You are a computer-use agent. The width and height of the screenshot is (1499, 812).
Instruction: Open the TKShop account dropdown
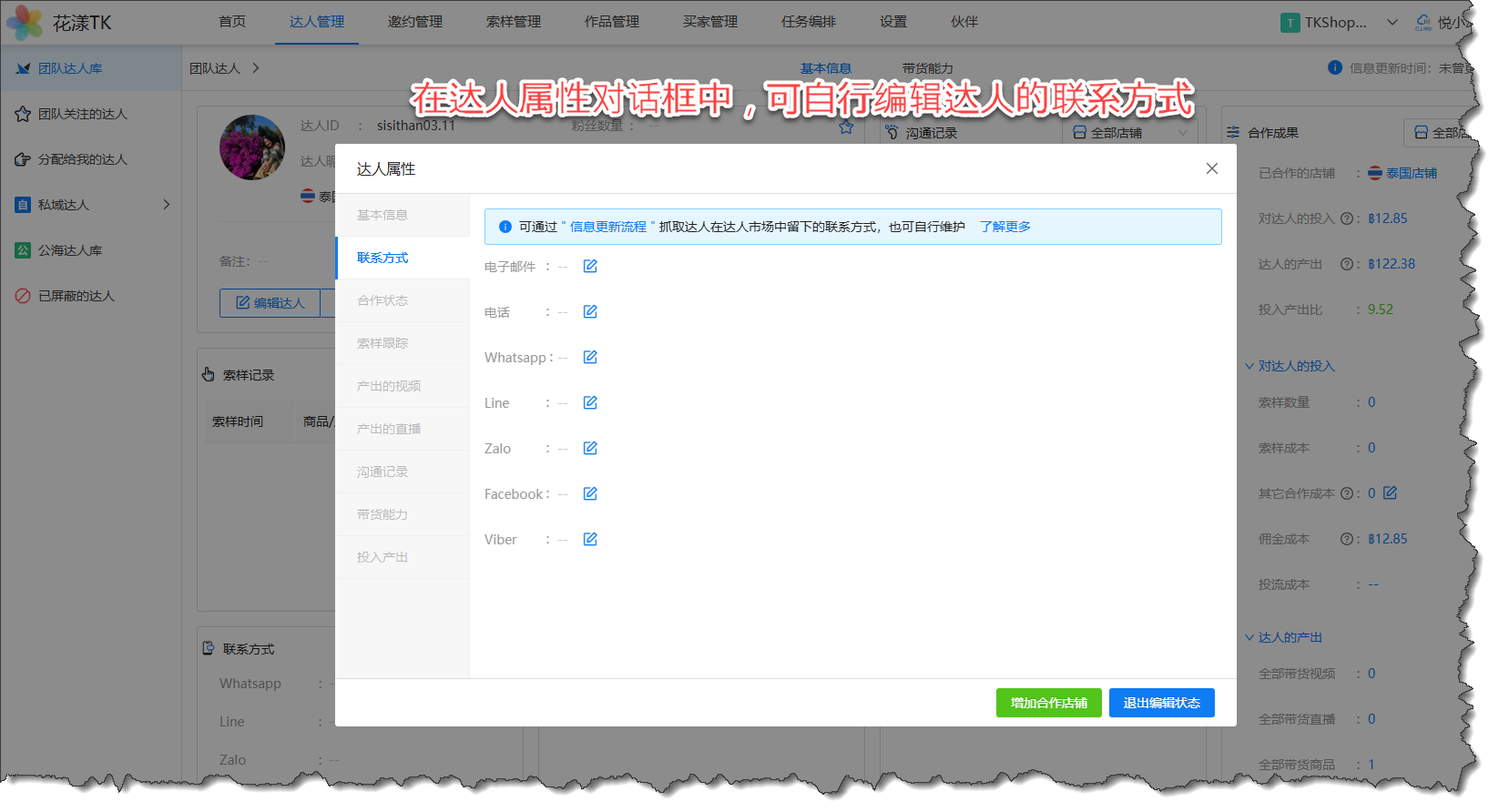pyautogui.click(x=1392, y=23)
